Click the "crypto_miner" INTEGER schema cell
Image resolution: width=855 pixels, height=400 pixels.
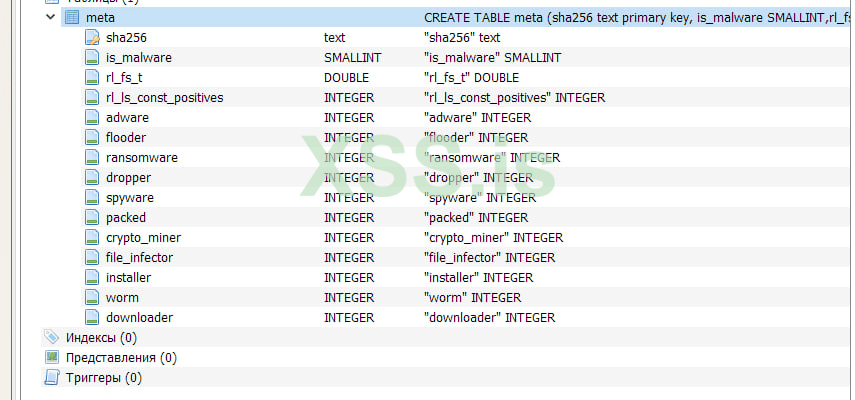point(493,238)
